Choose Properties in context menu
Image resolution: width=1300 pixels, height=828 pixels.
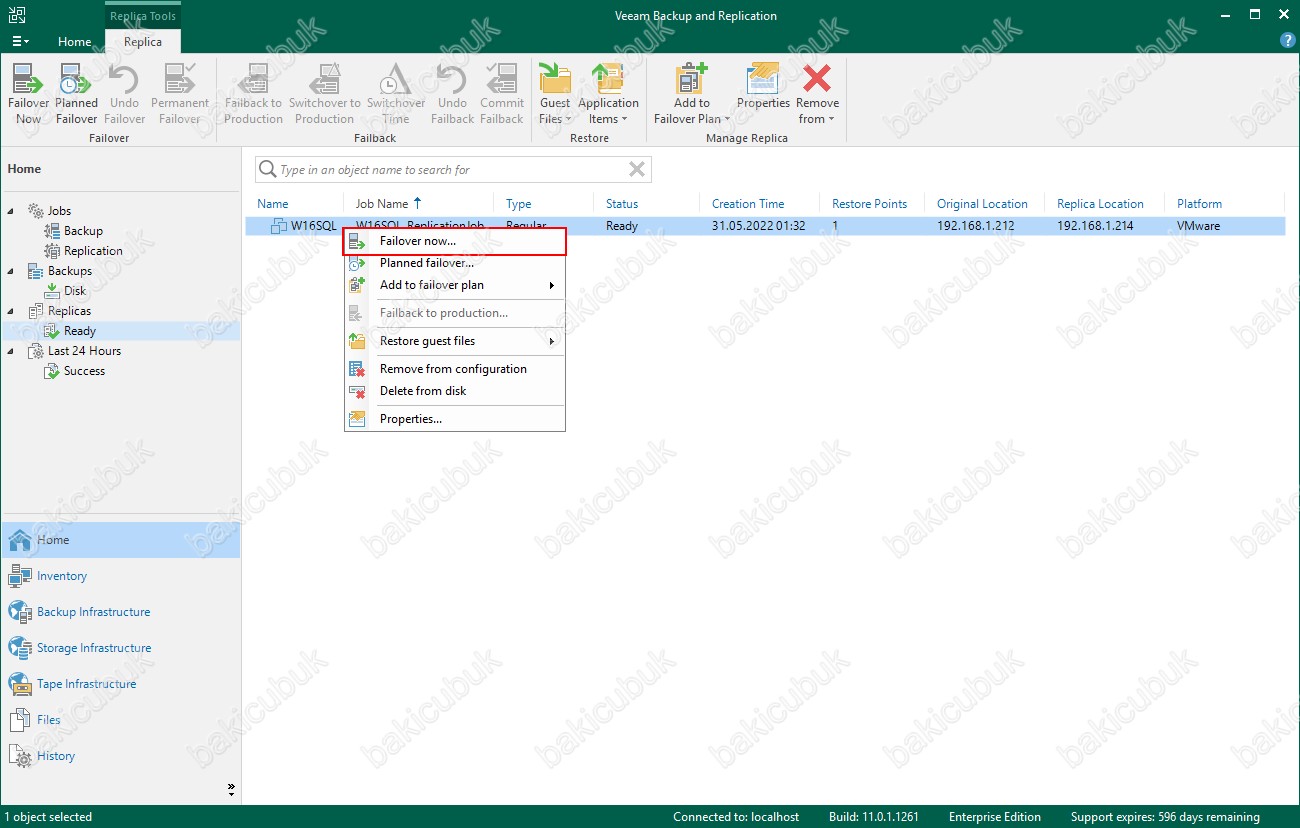coord(455,419)
